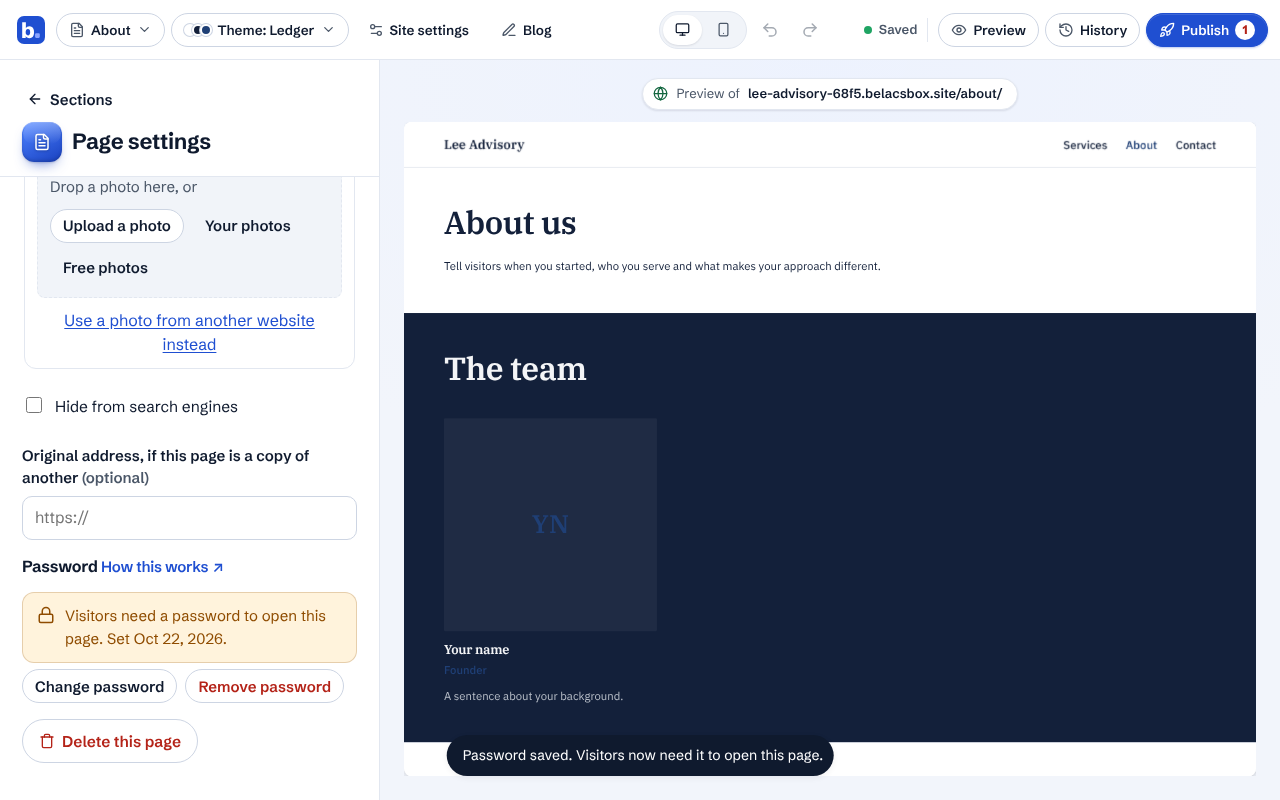Click the lock icon in password notice
This screenshot has height=800, width=1280.
pos(46,616)
